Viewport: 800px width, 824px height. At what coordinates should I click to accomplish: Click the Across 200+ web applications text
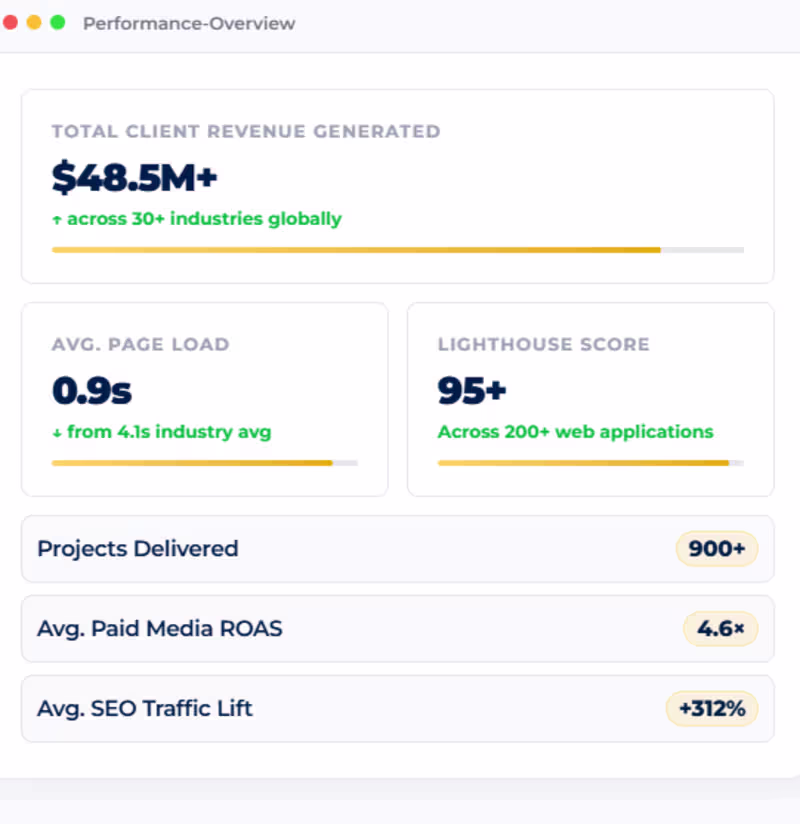[576, 432]
